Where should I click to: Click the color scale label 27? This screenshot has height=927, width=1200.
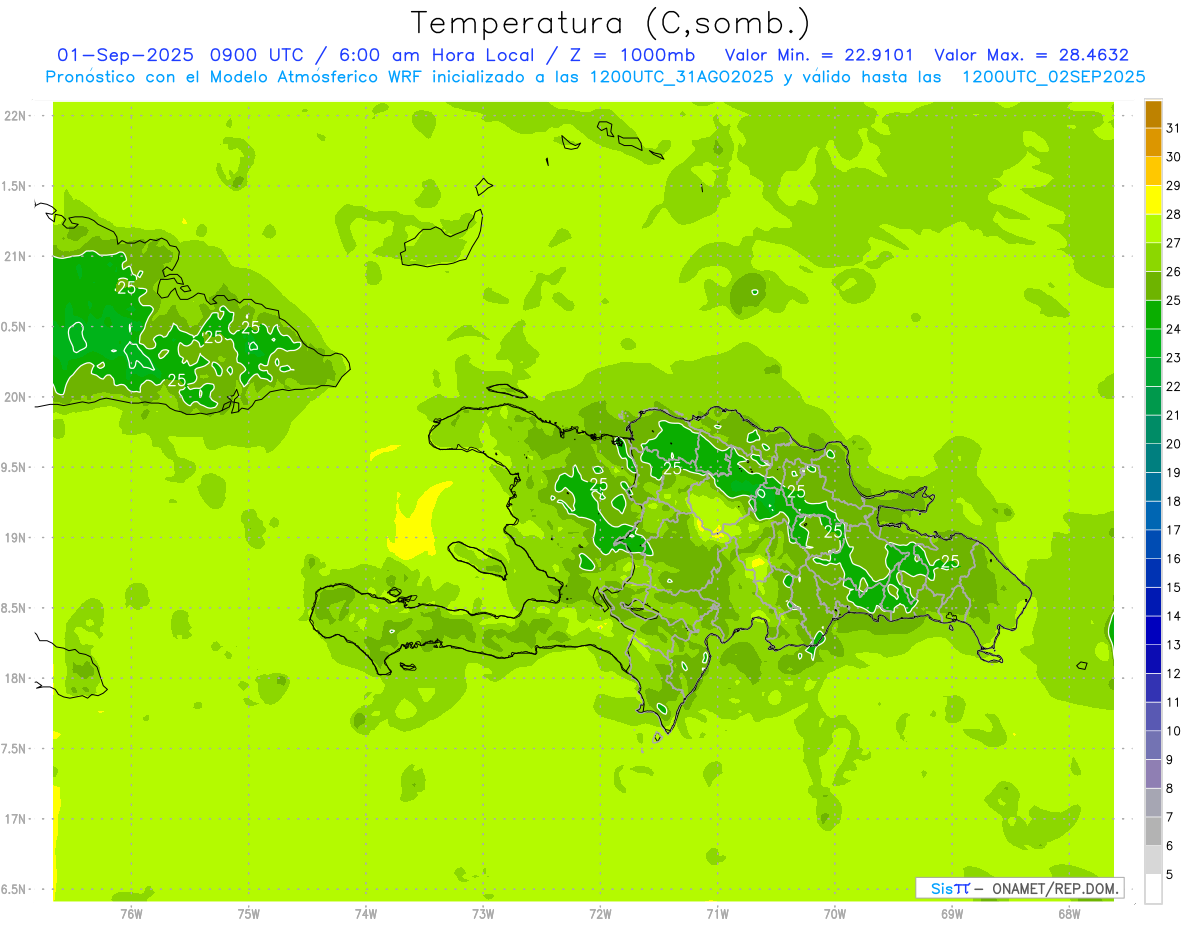click(1174, 243)
